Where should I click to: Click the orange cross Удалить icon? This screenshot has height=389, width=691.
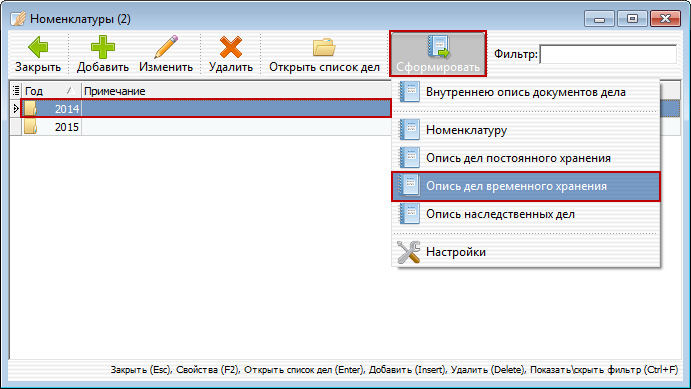pos(231,47)
